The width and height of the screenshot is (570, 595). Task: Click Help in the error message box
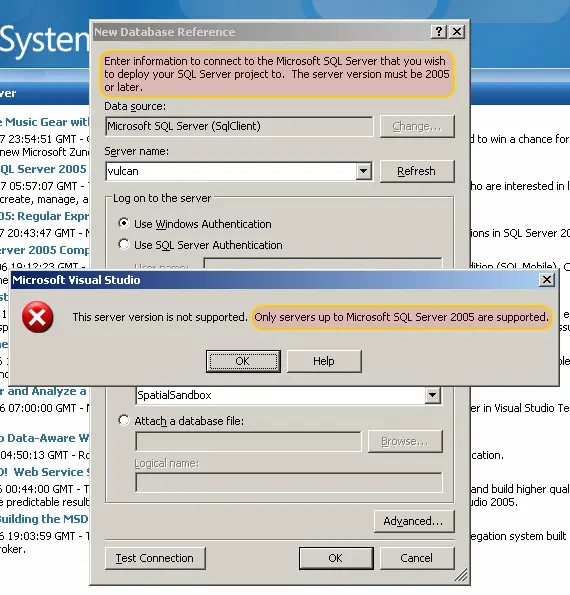tap(324, 361)
